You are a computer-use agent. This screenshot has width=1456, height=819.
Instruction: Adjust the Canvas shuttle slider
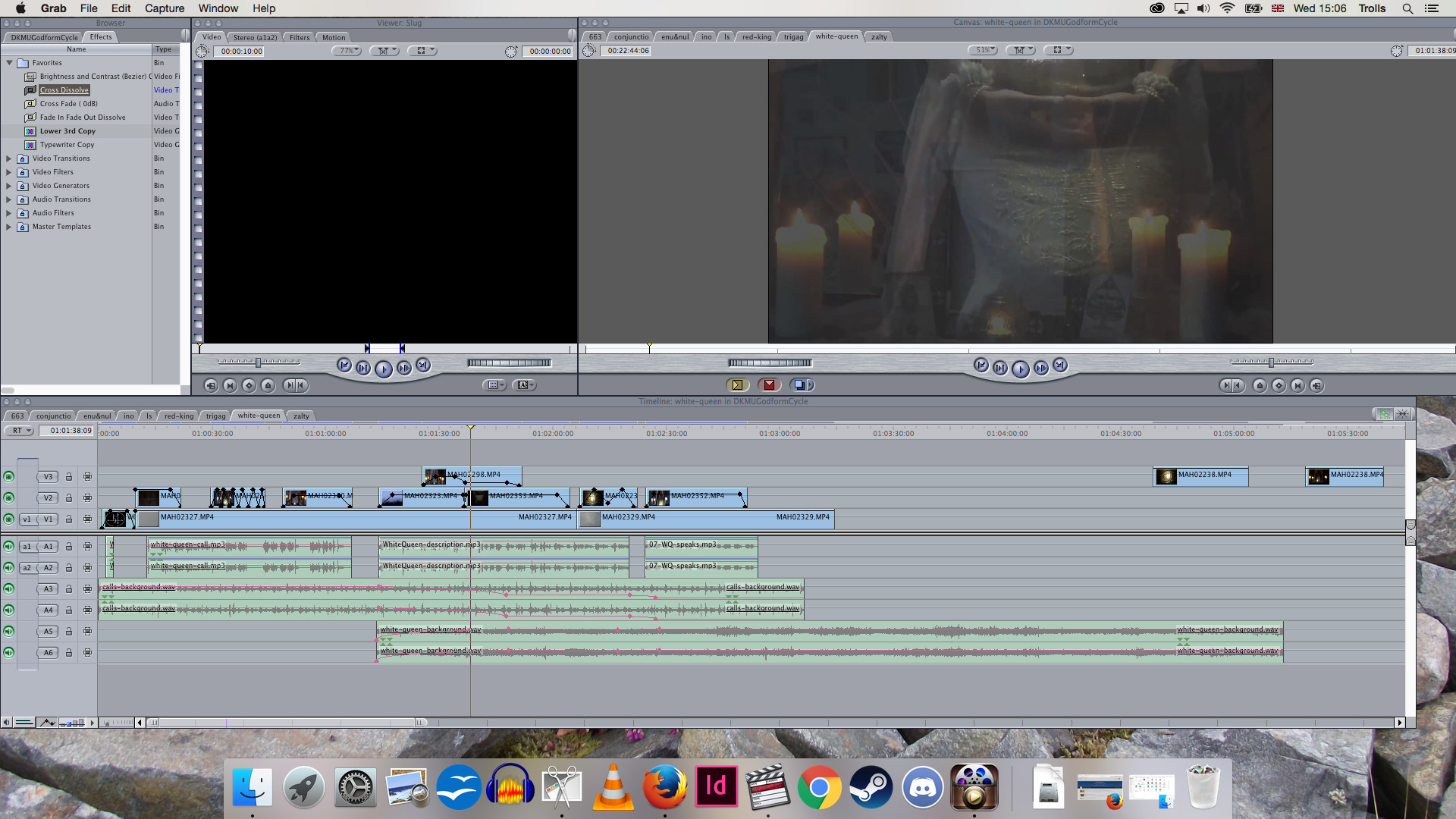coord(1272,362)
